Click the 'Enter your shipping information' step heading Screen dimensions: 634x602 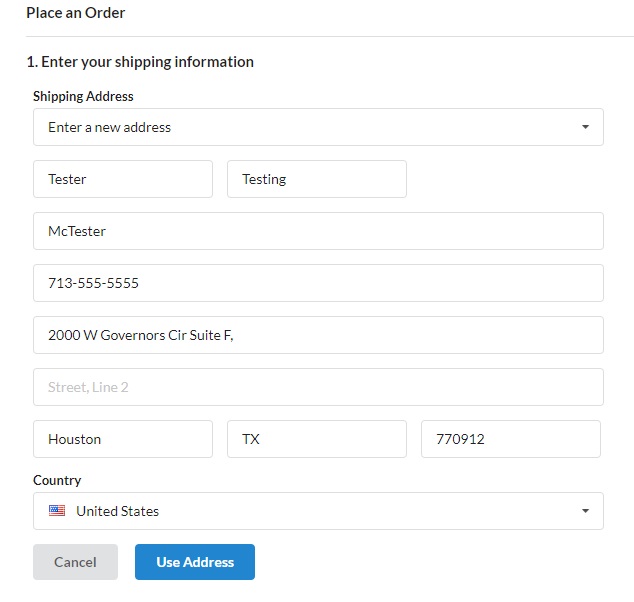click(140, 62)
